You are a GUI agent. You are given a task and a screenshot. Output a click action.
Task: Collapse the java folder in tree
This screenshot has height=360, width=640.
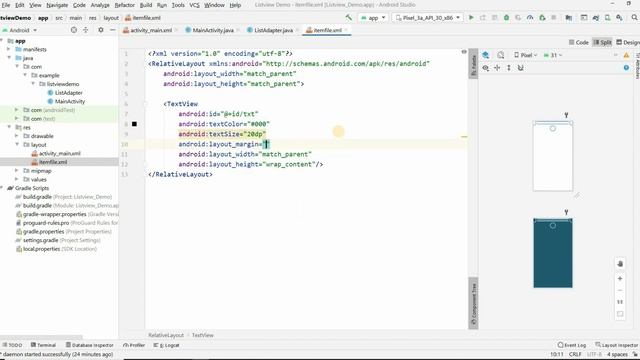(x=9, y=58)
